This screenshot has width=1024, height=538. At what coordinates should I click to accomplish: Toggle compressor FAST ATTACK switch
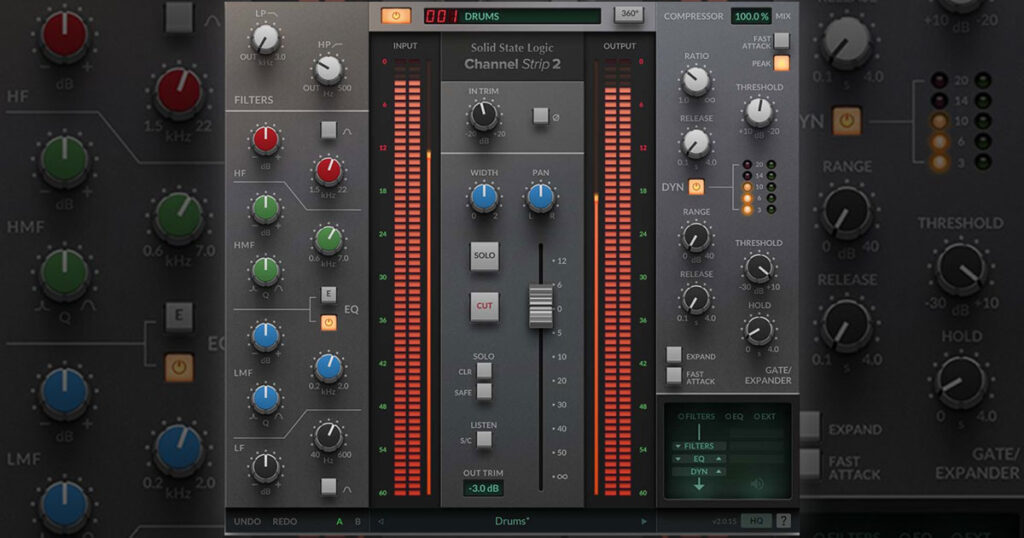tap(781, 40)
